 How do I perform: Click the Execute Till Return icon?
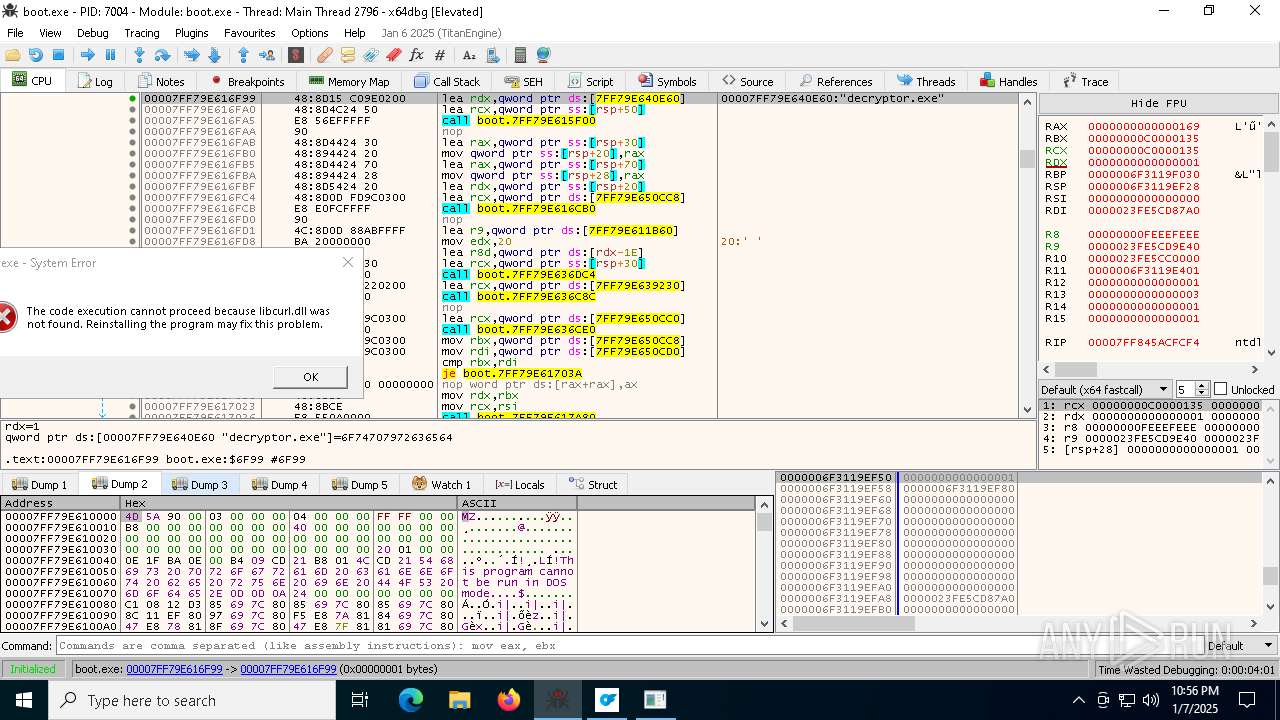pos(244,55)
